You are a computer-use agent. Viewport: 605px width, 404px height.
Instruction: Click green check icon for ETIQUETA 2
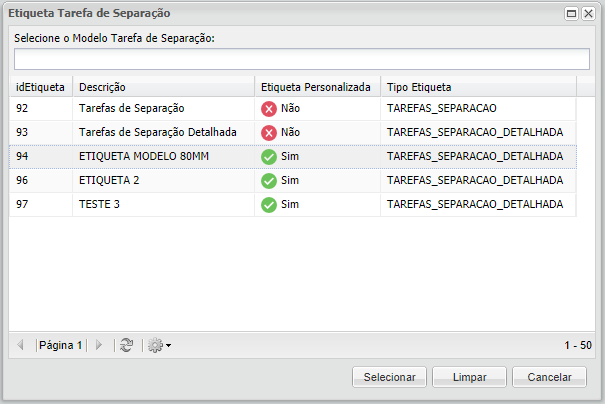pyautogui.click(x=268, y=180)
